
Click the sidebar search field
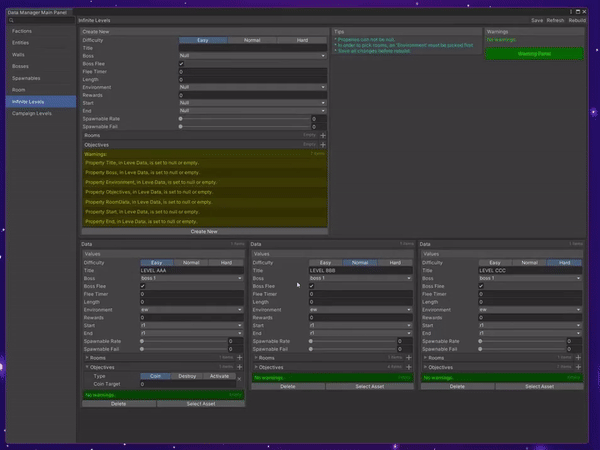point(41,20)
